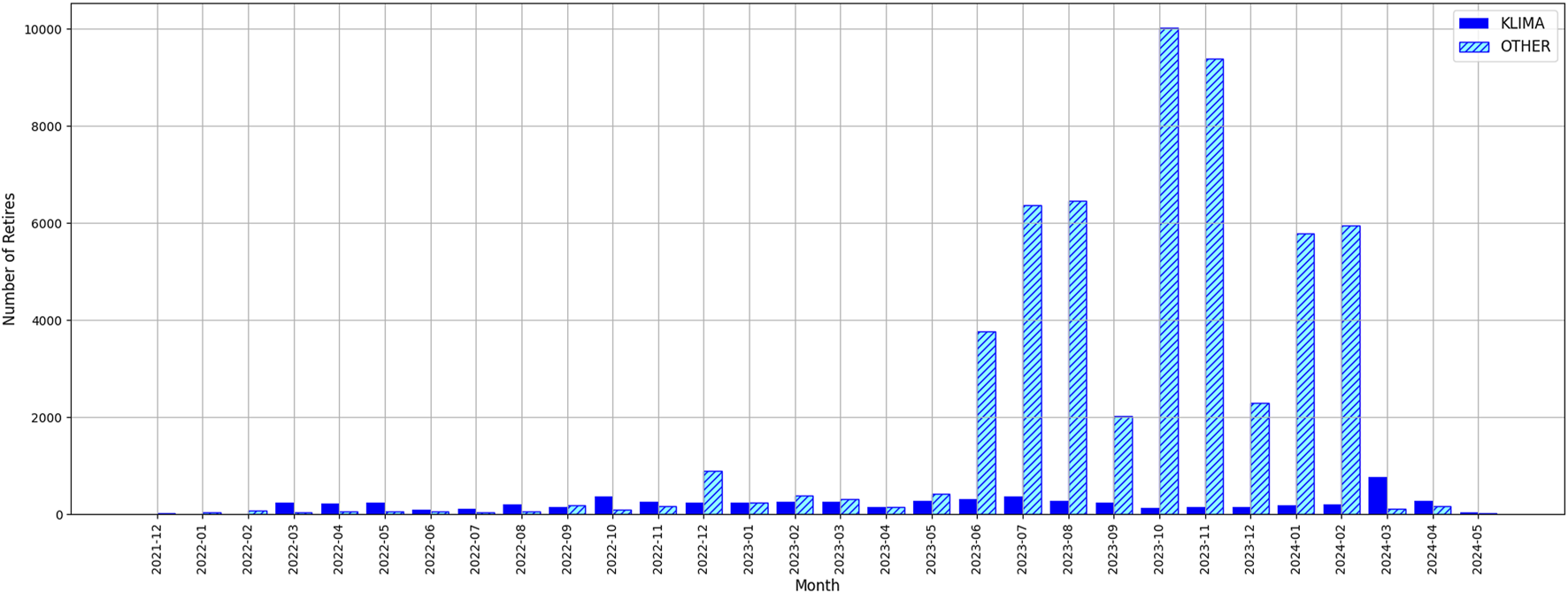Click the 2021-12 x-axis tick label
1568x593 pixels.
158,547
